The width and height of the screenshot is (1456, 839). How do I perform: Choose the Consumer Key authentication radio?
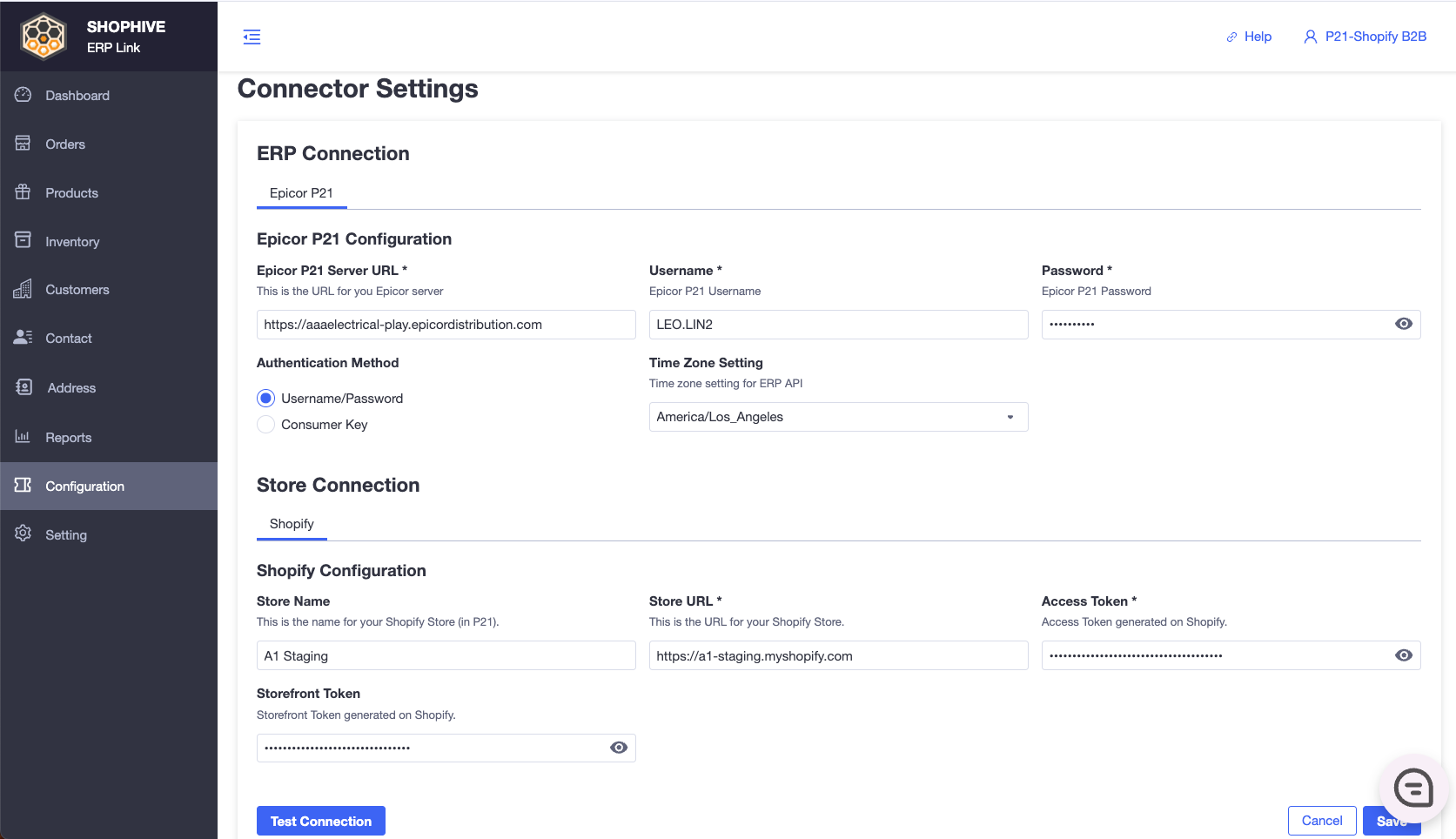click(x=266, y=425)
